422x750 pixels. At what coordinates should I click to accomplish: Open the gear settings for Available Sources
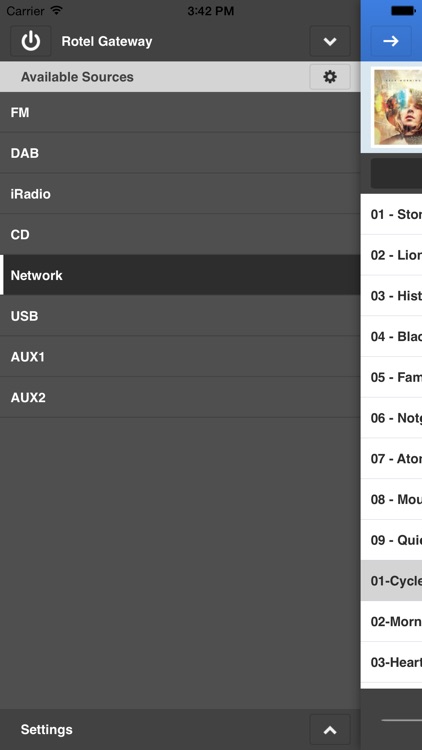click(x=330, y=77)
